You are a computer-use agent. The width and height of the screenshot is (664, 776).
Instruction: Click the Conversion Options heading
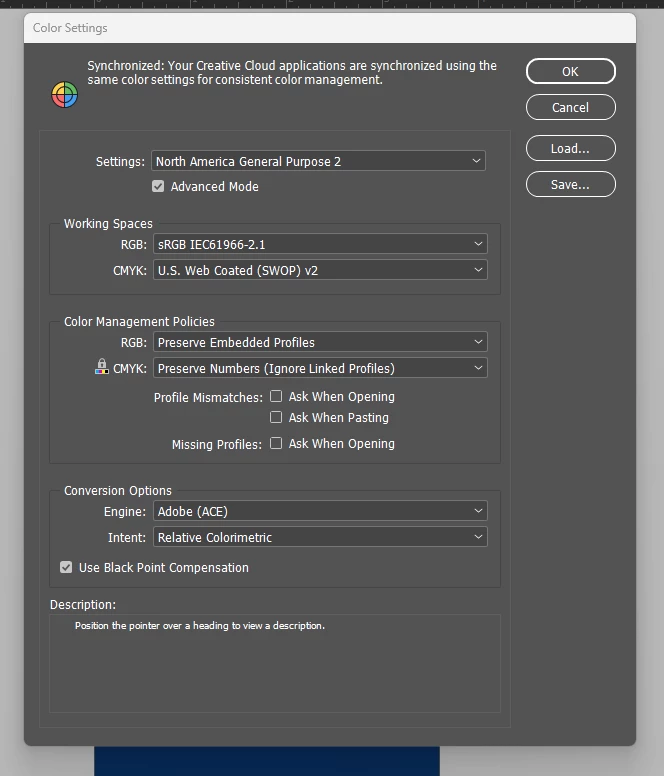coord(118,490)
